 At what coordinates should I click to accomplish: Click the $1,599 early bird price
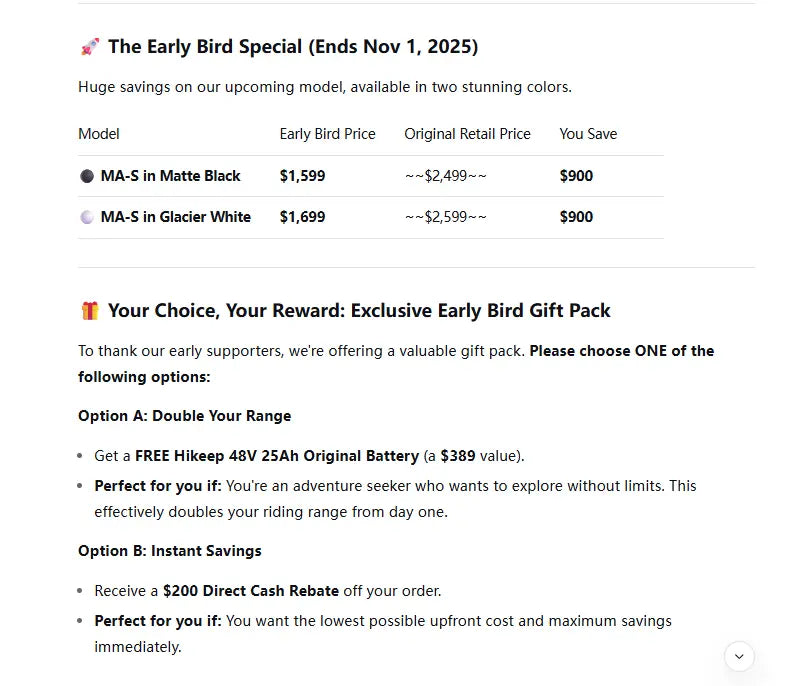tap(303, 176)
